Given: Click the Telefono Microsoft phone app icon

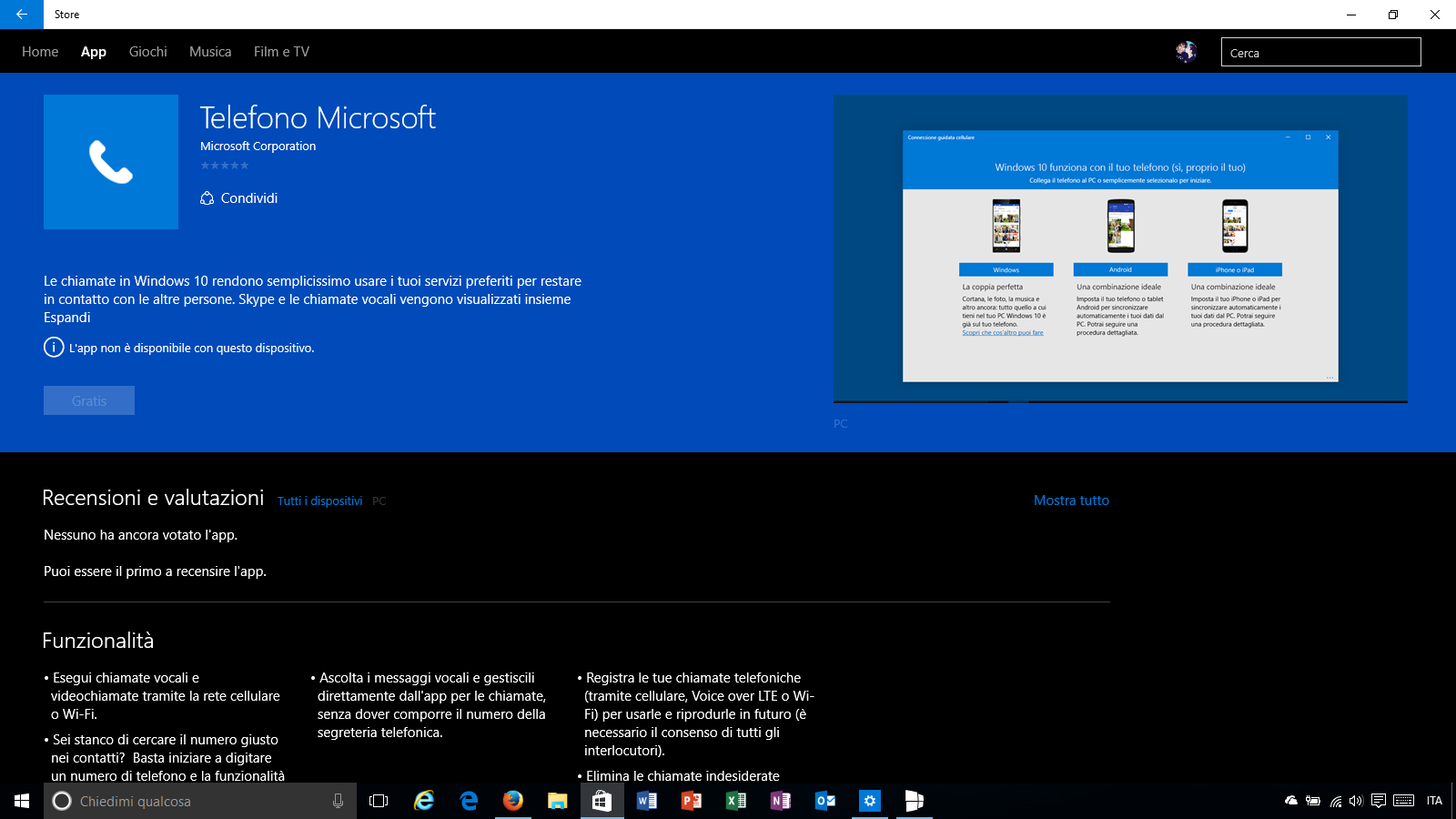Looking at the screenshot, I should pos(111,162).
